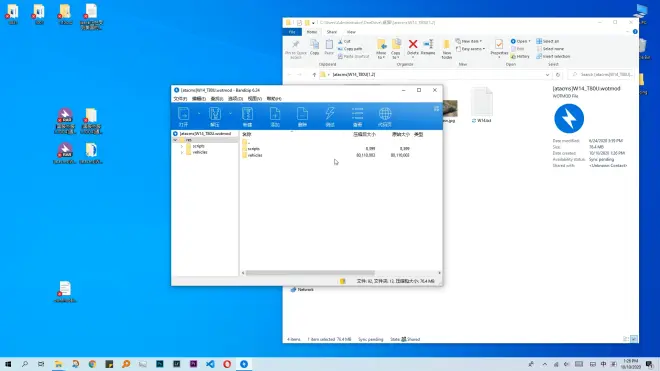Open Bandizip's File (文件) menu

pyautogui.click(x=180, y=99)
